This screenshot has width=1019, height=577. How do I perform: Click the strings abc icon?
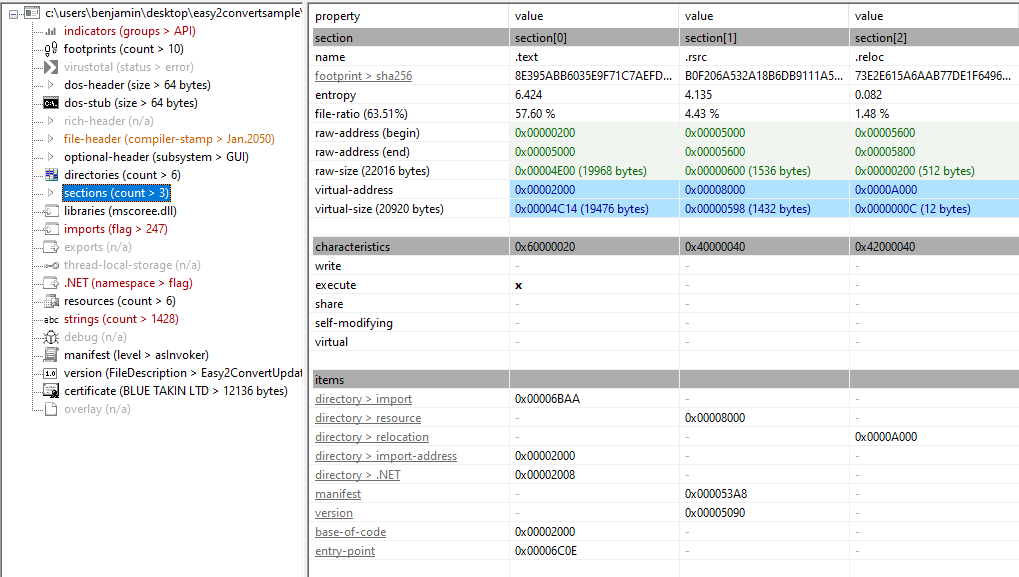coord(51,319)
